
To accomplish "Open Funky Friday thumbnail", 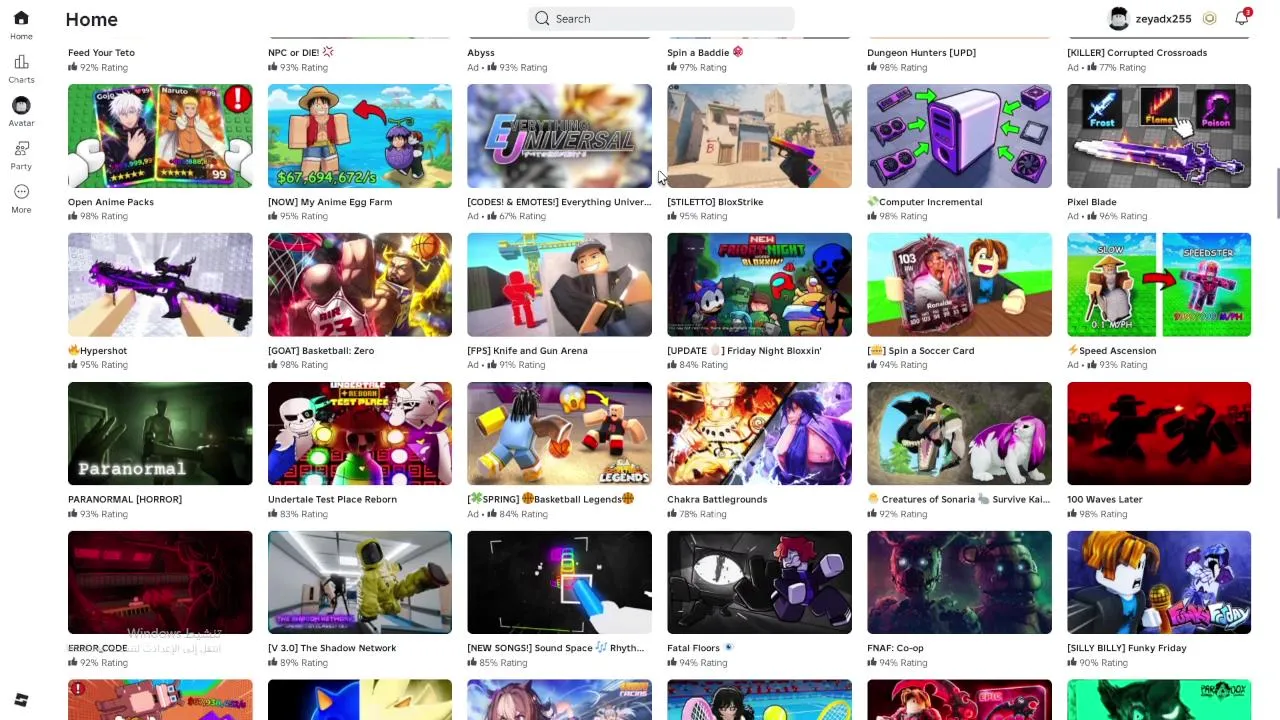I will (1159, 582).
